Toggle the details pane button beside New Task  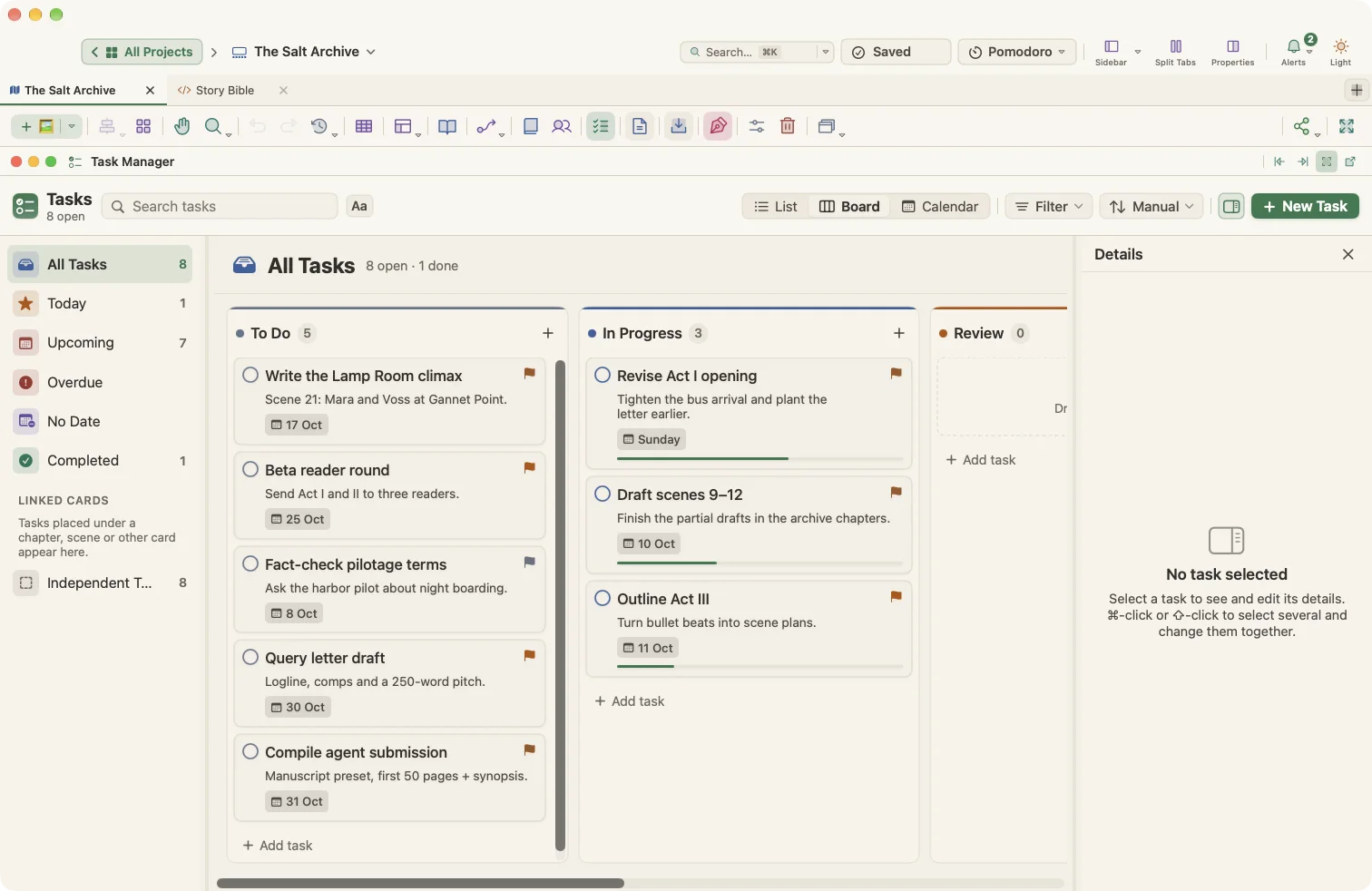click(1231, 207)
